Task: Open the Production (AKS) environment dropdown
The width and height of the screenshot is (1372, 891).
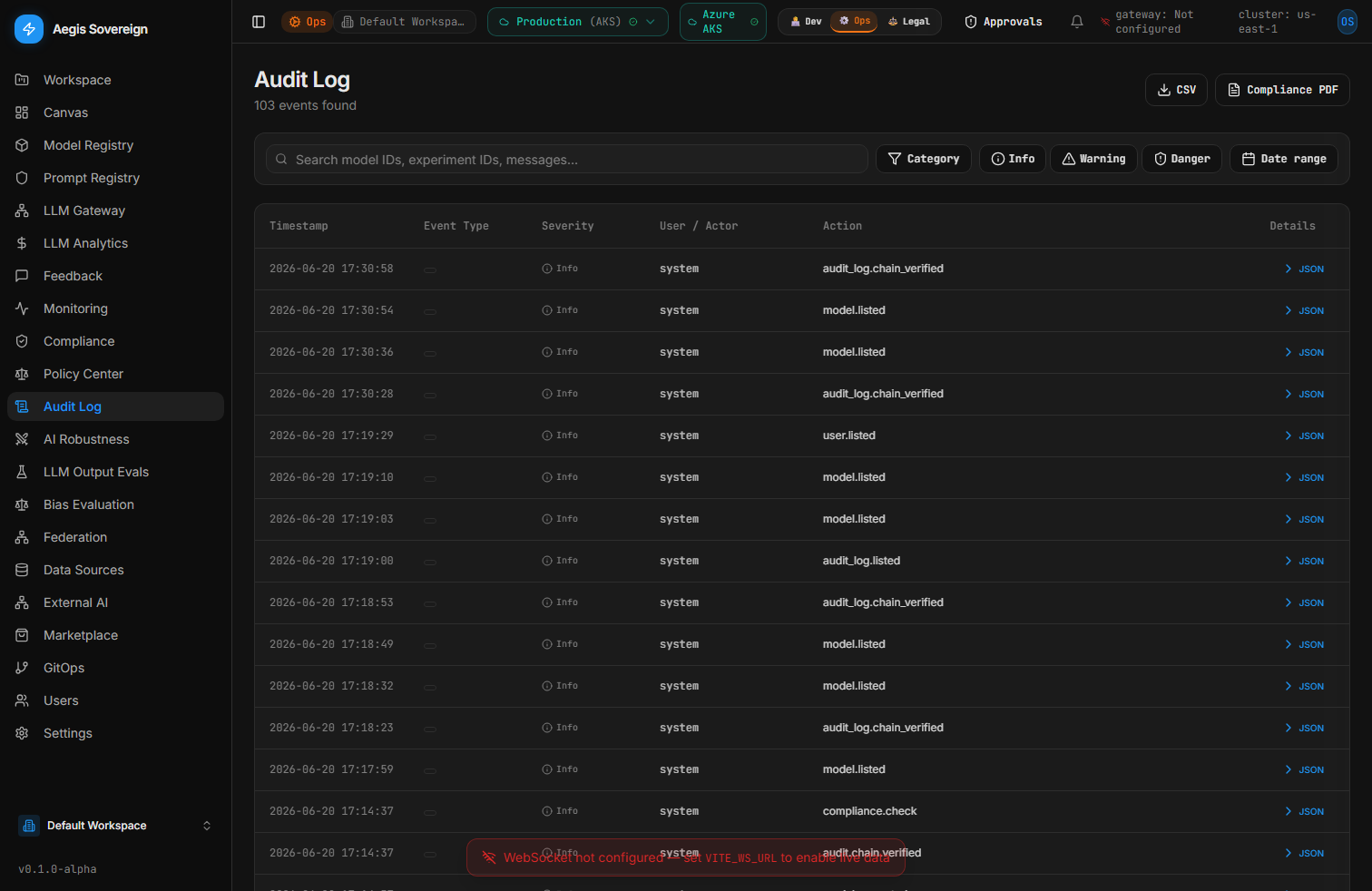Action: (578, 22)
